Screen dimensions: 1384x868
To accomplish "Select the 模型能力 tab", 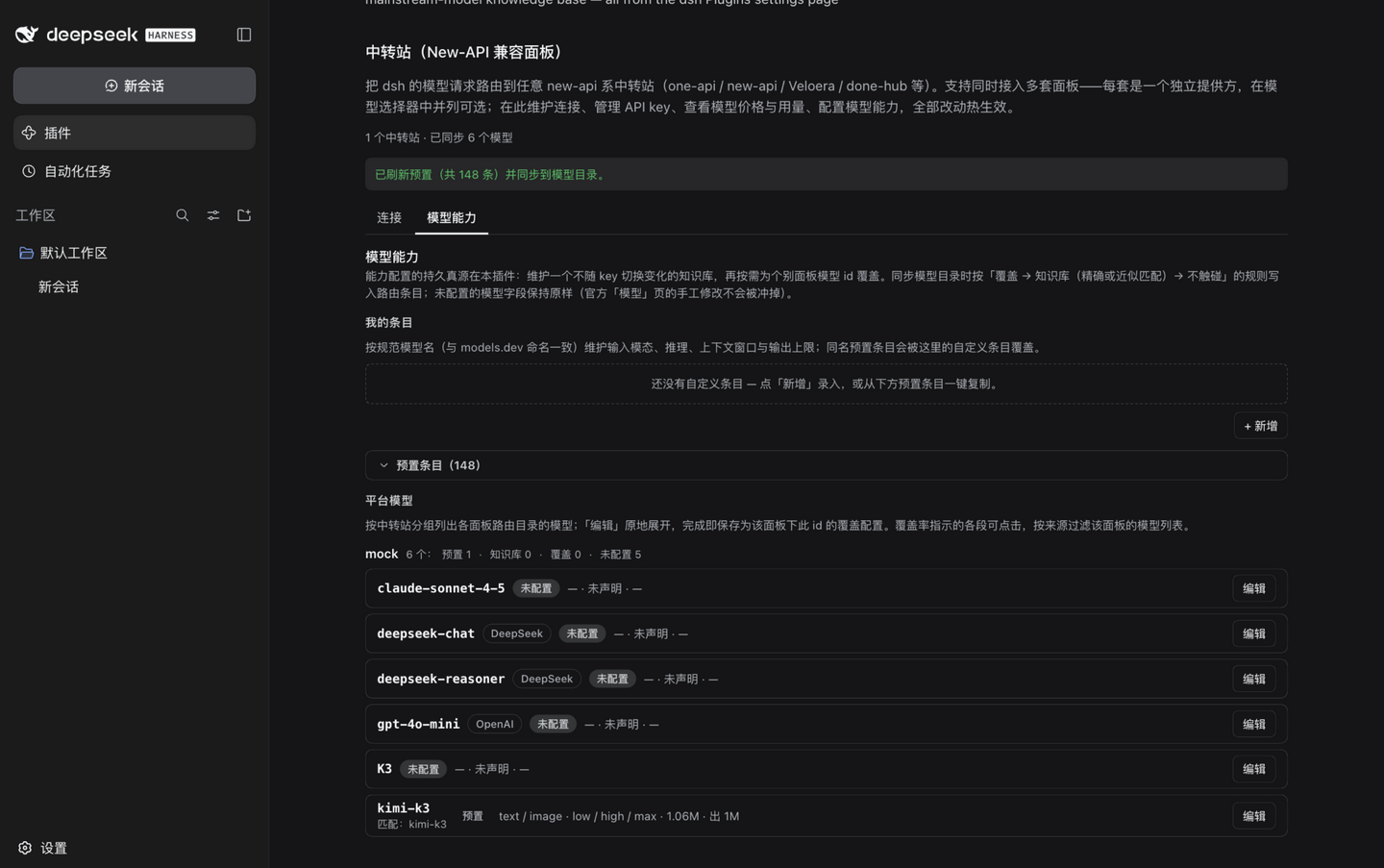I will pyautogui.click(x=452, y=217).
